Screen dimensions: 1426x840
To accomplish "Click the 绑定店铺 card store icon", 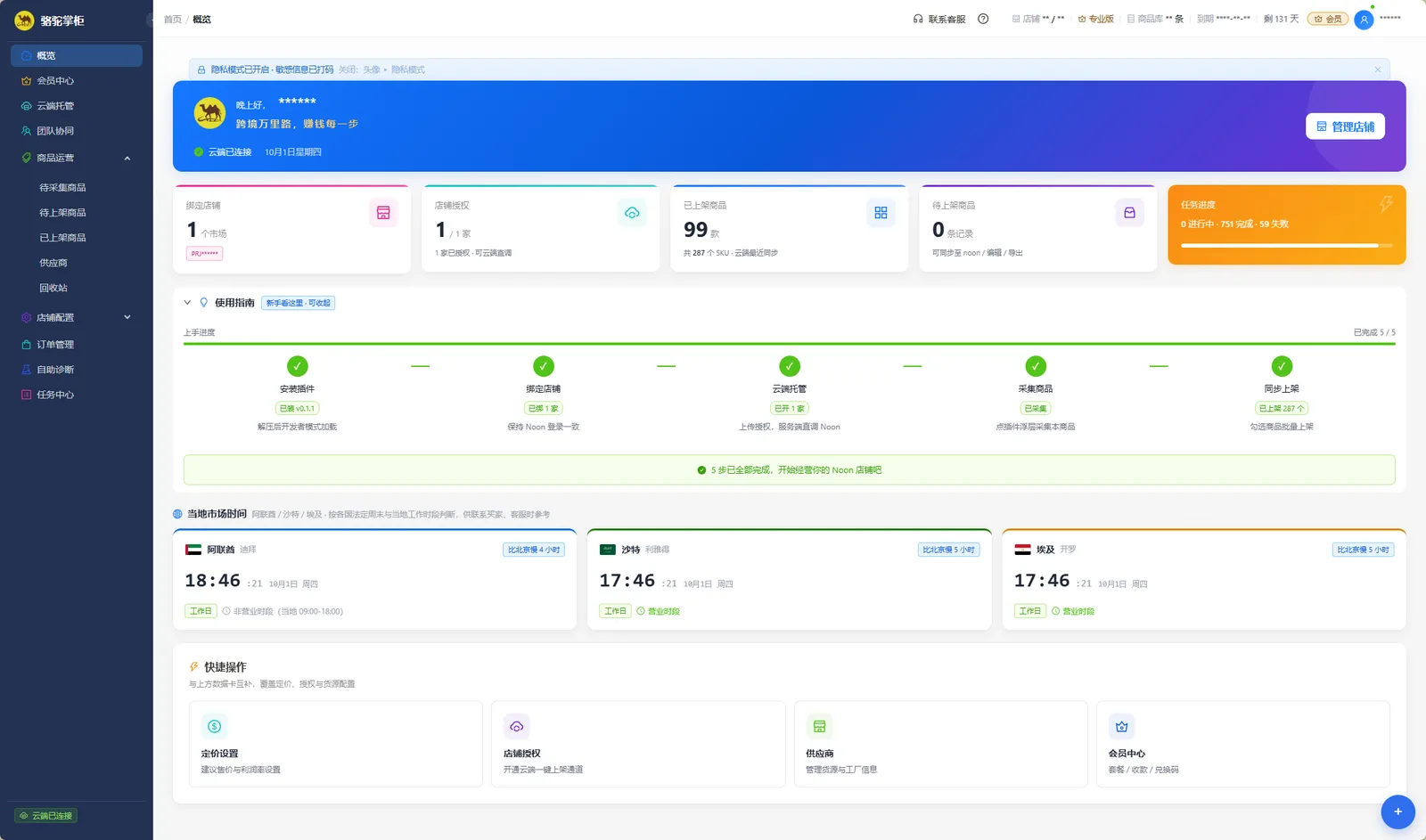I will (x=383, y=213).
